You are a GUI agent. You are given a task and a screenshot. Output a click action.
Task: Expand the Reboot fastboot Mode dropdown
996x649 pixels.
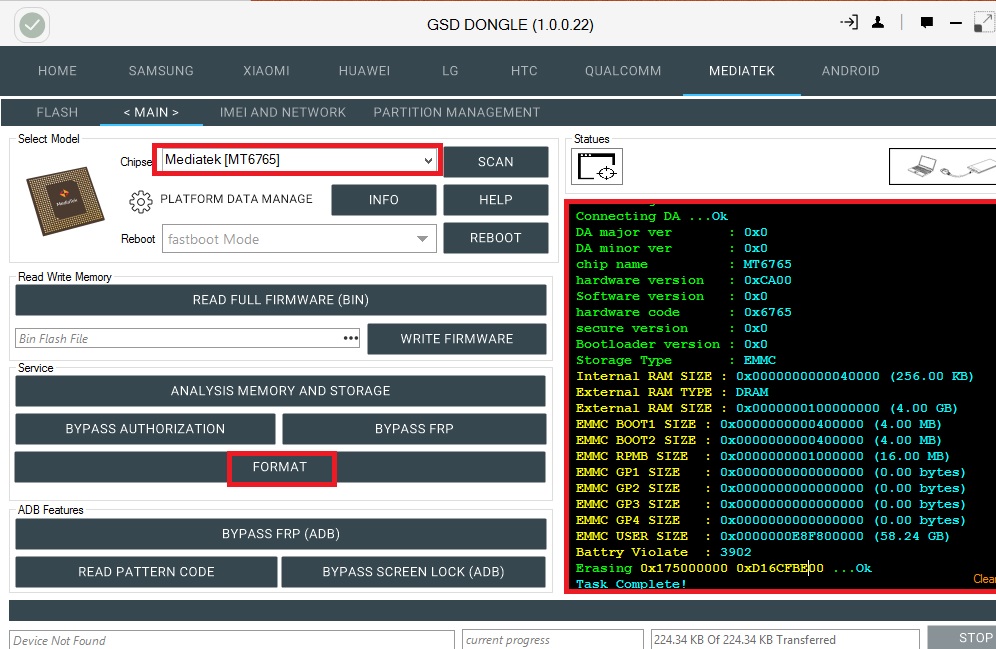[x=299, y=239]
